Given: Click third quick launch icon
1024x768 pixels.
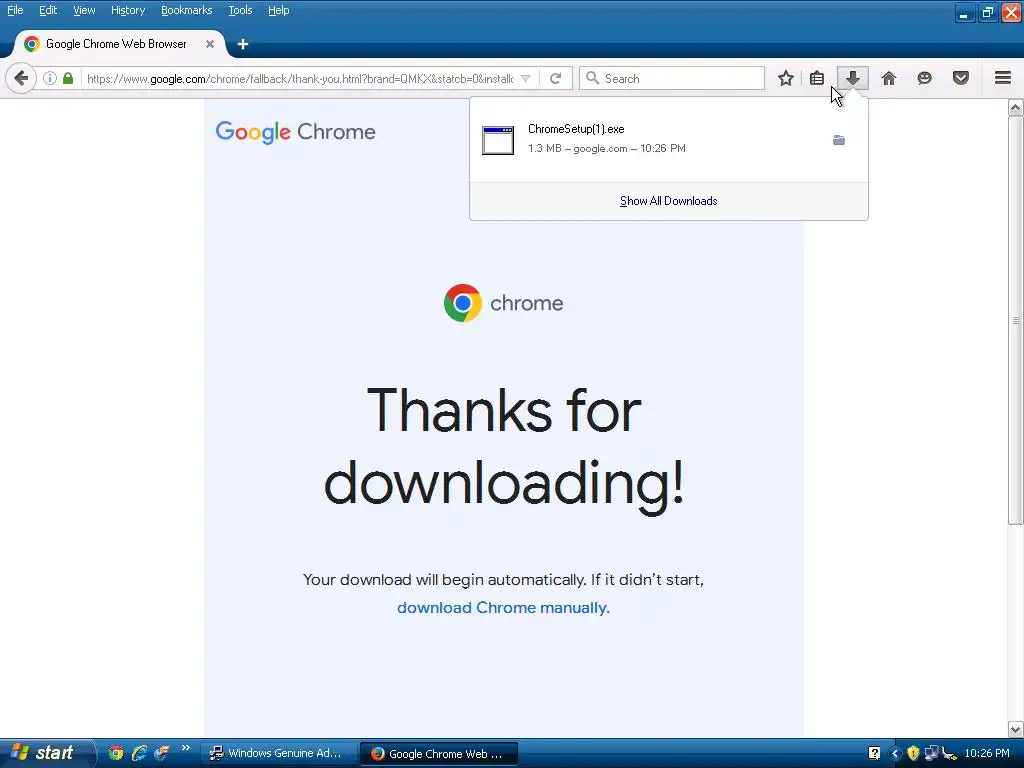Looking at the screenshot, I should [x=161, y=753].
